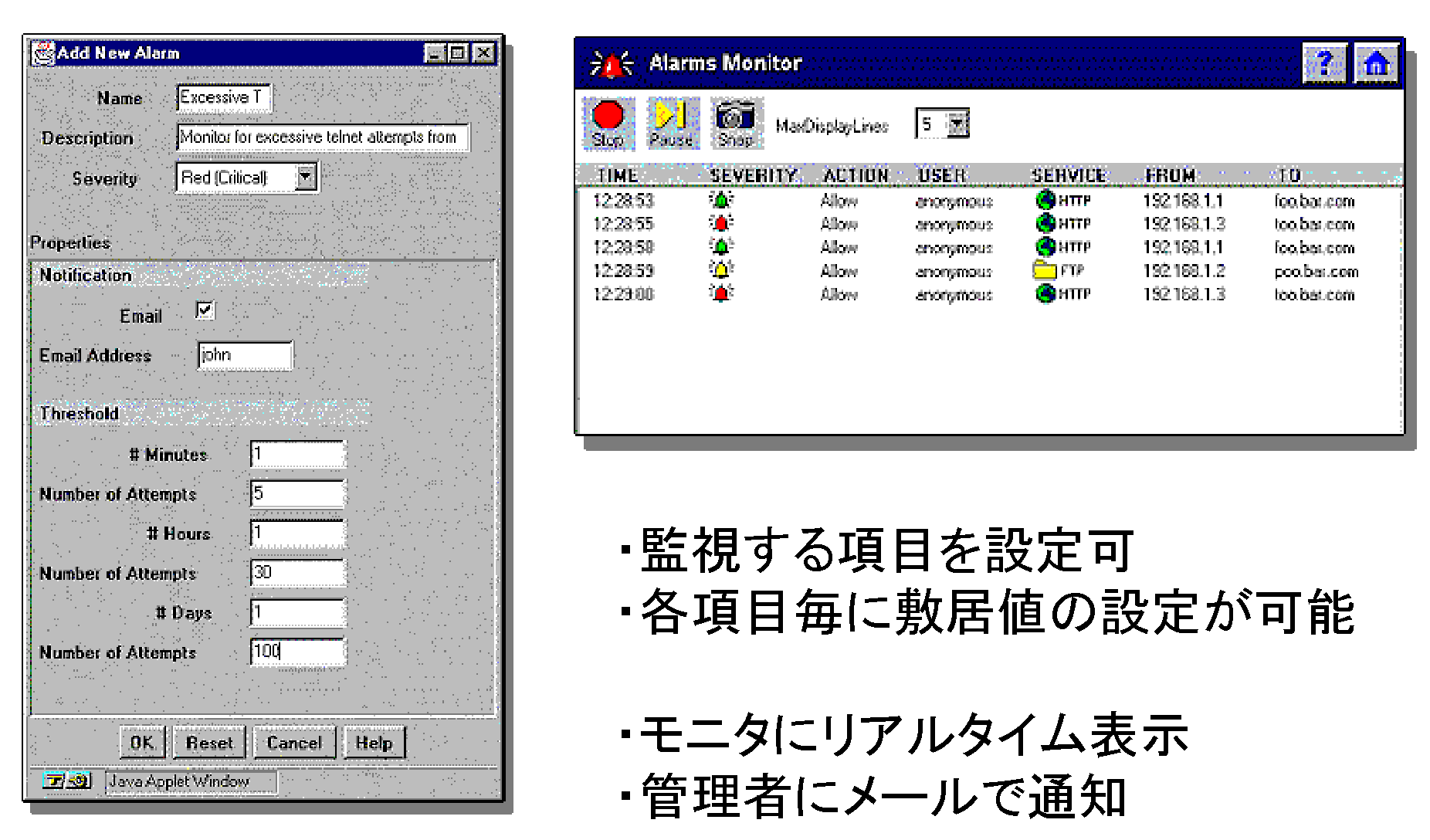Select the # Minutes threshold field
Viewport: 1430px width, 840px height.
coord(297,454)
